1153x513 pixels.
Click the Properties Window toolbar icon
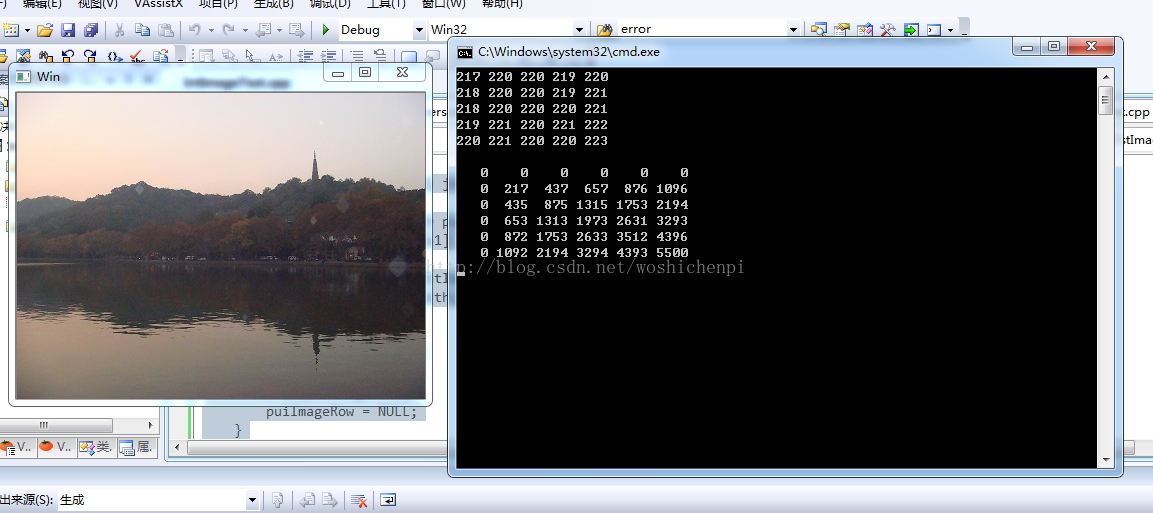[x=842, y=30]
